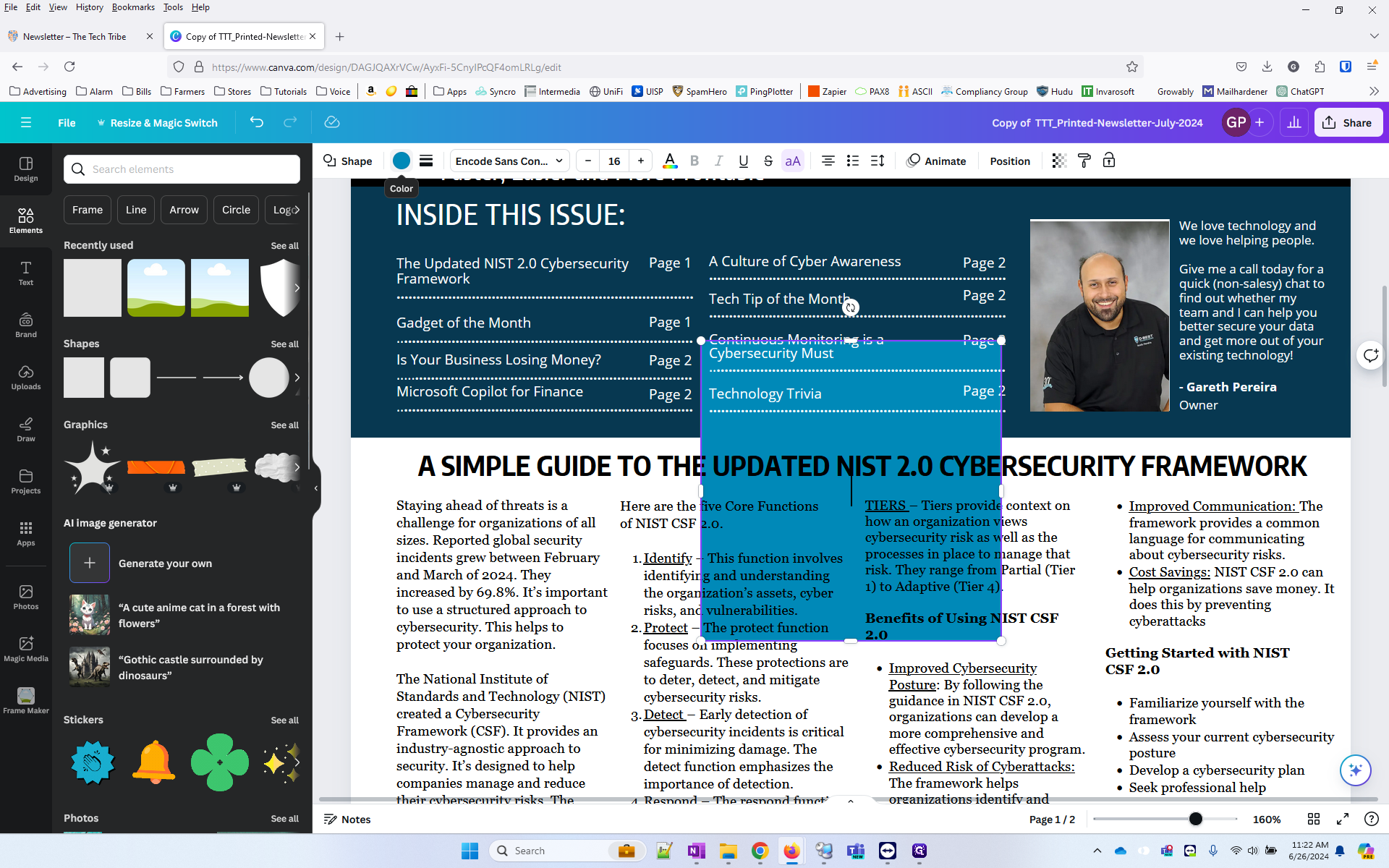The width and height of the screenshot is (1389, 868).
Task: Expand Firefox tab list dropdown
Action: pyautogui.click(x=1374, y=36)
